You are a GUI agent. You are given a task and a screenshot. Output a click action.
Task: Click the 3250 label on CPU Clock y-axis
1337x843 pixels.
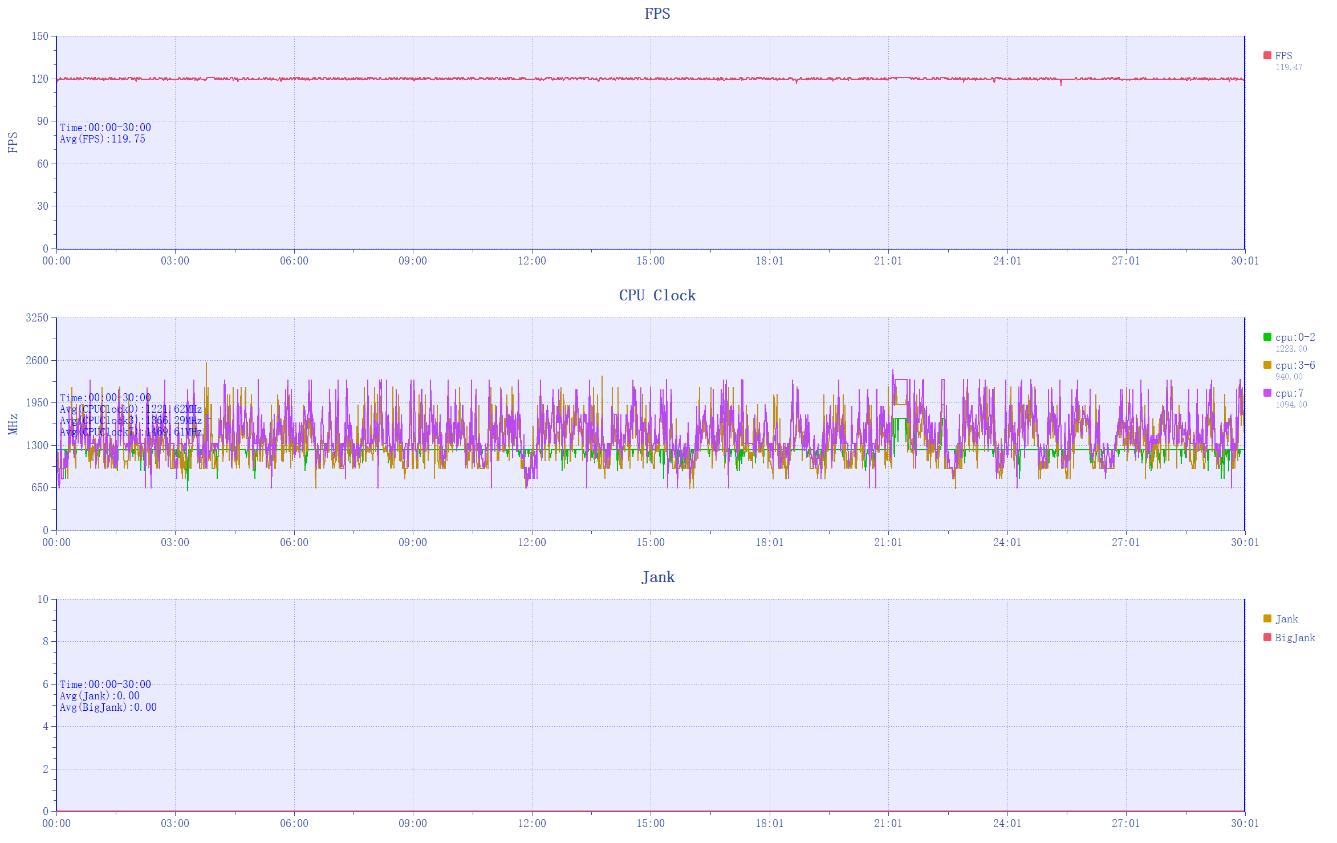(37, 318)
